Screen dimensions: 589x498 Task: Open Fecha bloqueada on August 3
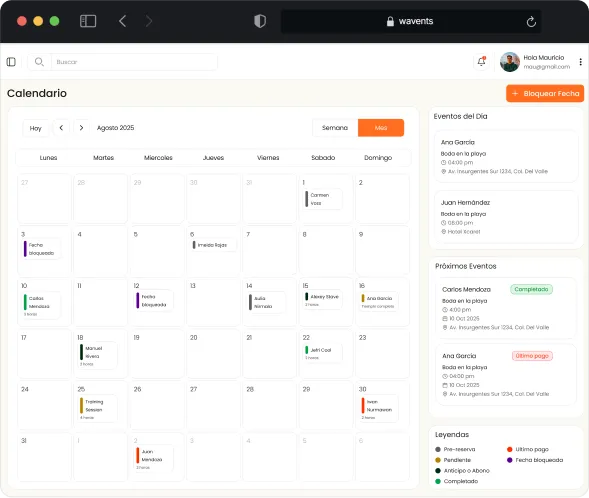(41, 249)
